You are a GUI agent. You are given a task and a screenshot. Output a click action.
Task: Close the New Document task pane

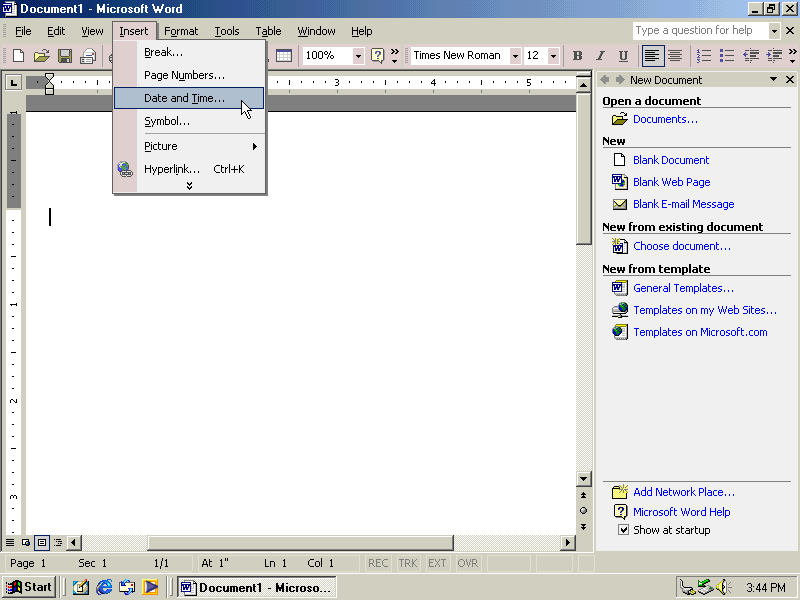tap(790, 80)
